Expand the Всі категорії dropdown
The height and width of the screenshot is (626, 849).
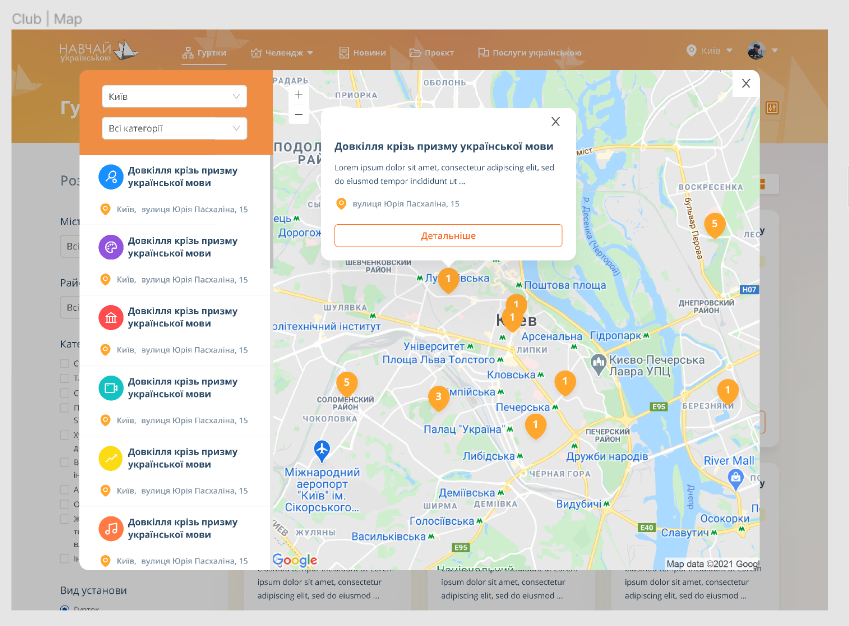click(174, 128)
